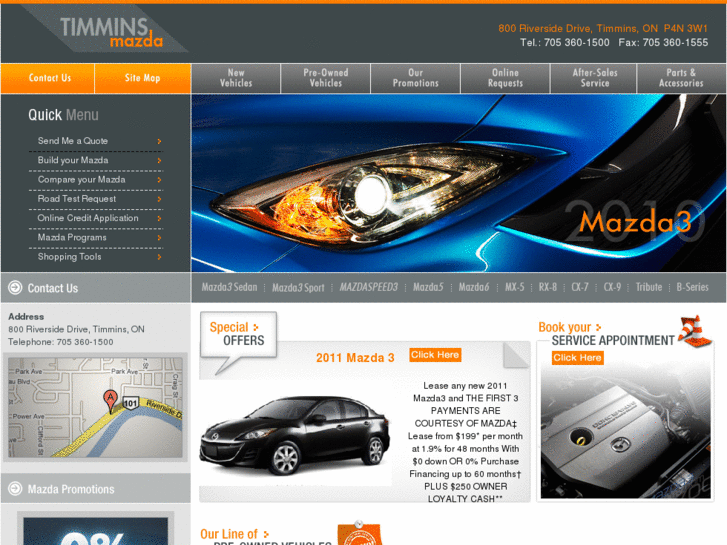
Task: Choose the B-Series model link
Action: [x=692, y=287]
